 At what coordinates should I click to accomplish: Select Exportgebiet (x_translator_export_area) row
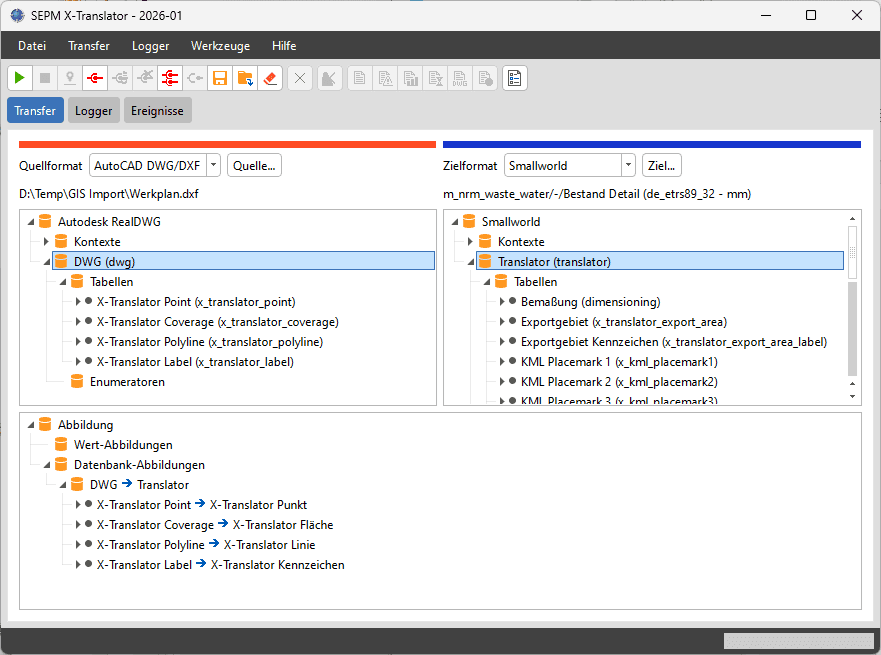(x=624, y=322)
